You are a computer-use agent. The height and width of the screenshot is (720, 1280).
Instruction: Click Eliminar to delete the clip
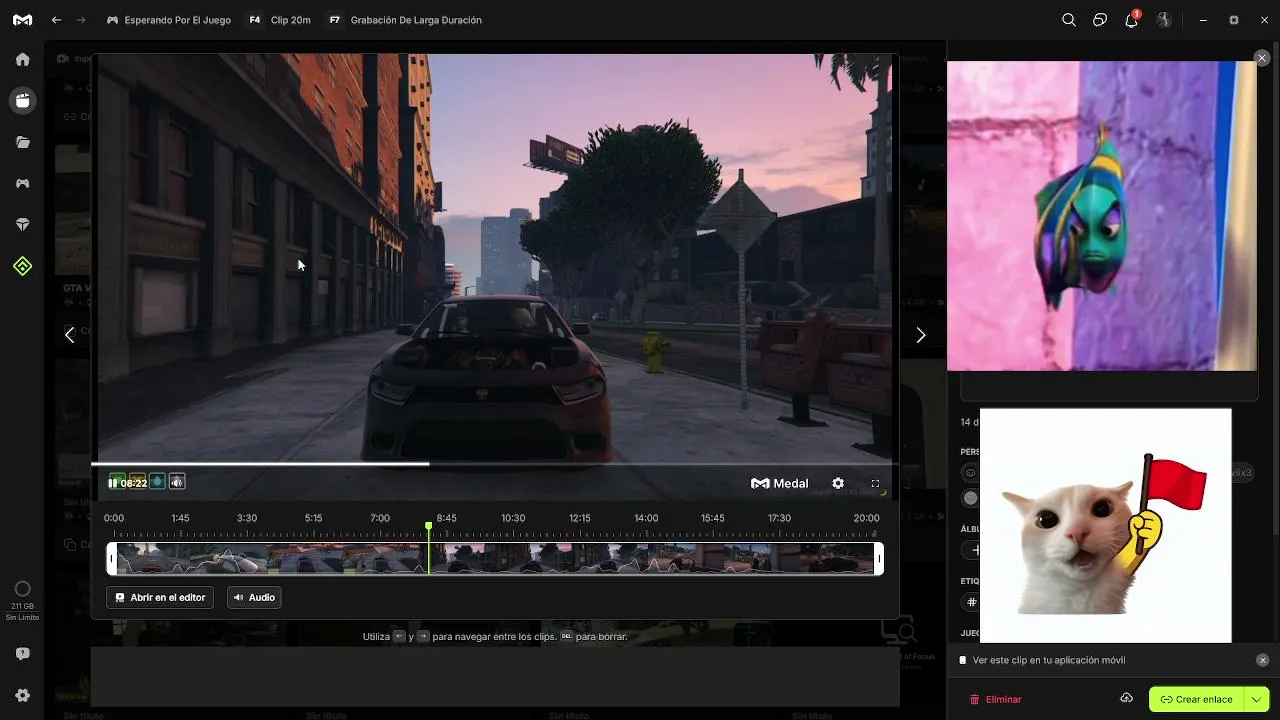tap(996, 699)
